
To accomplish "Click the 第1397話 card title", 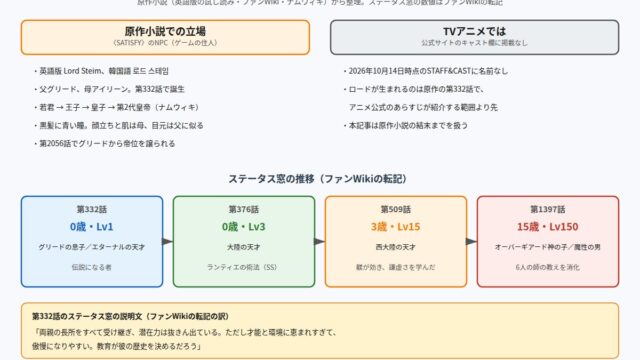I will (x=548, y=209).
